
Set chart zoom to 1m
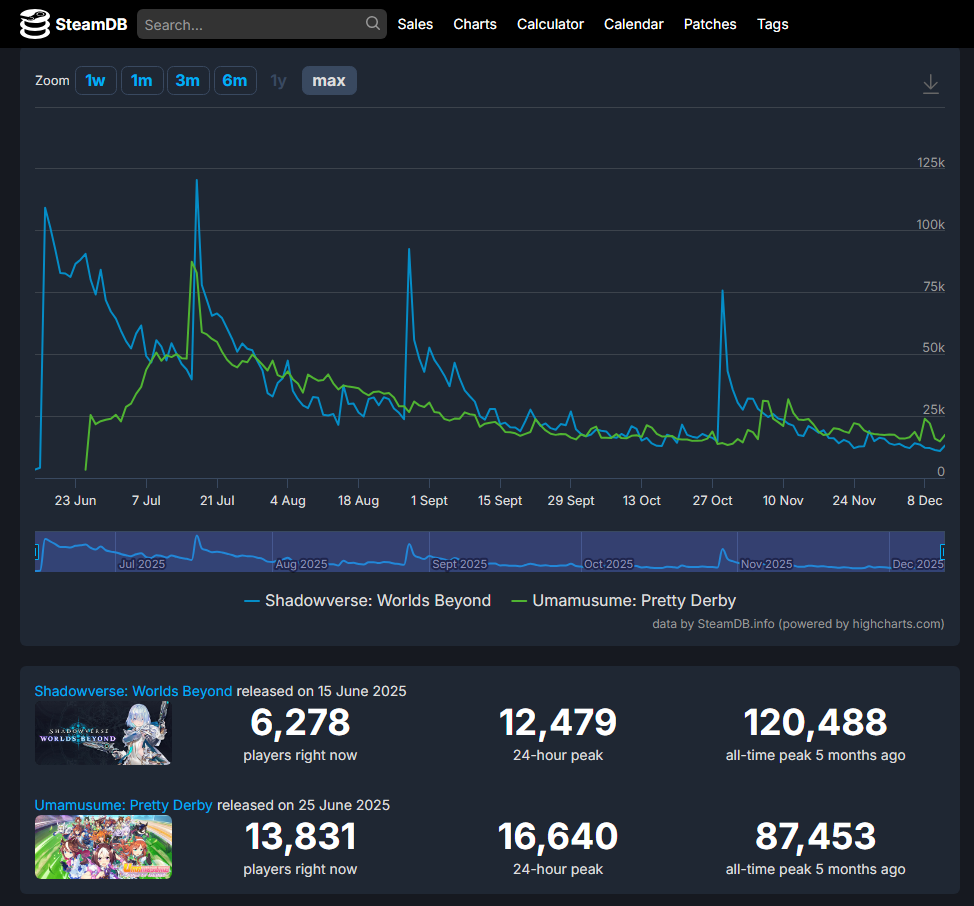[x=142, y=81]
